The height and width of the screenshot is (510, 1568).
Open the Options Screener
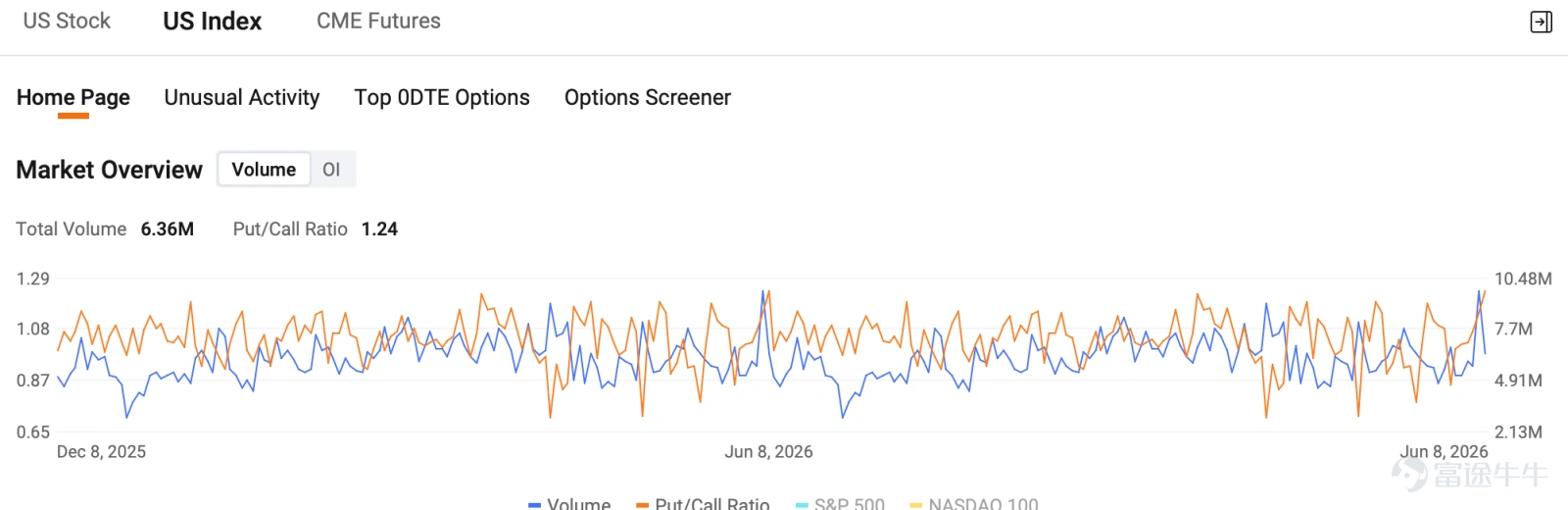point(648,98)
